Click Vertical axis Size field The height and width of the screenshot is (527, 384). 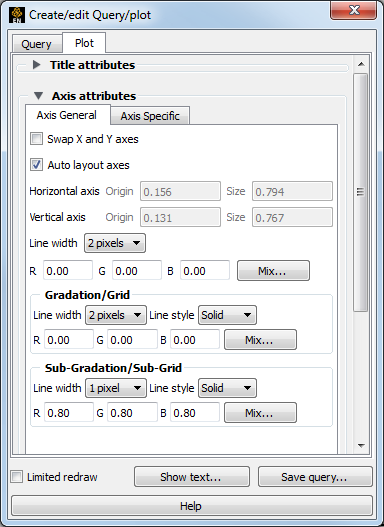(x=292, y=217)
